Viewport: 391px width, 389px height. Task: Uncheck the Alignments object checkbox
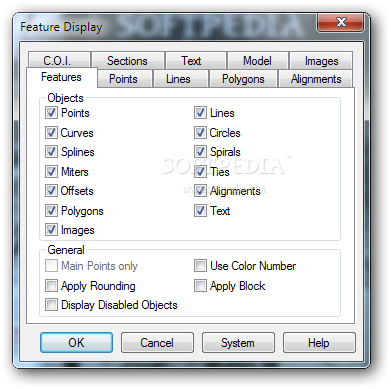pos(200,191)
